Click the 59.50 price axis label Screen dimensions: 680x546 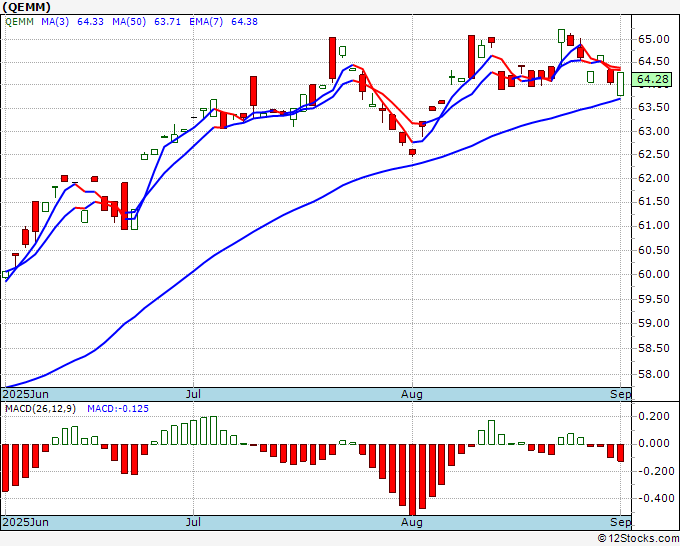tap(654, 299)
